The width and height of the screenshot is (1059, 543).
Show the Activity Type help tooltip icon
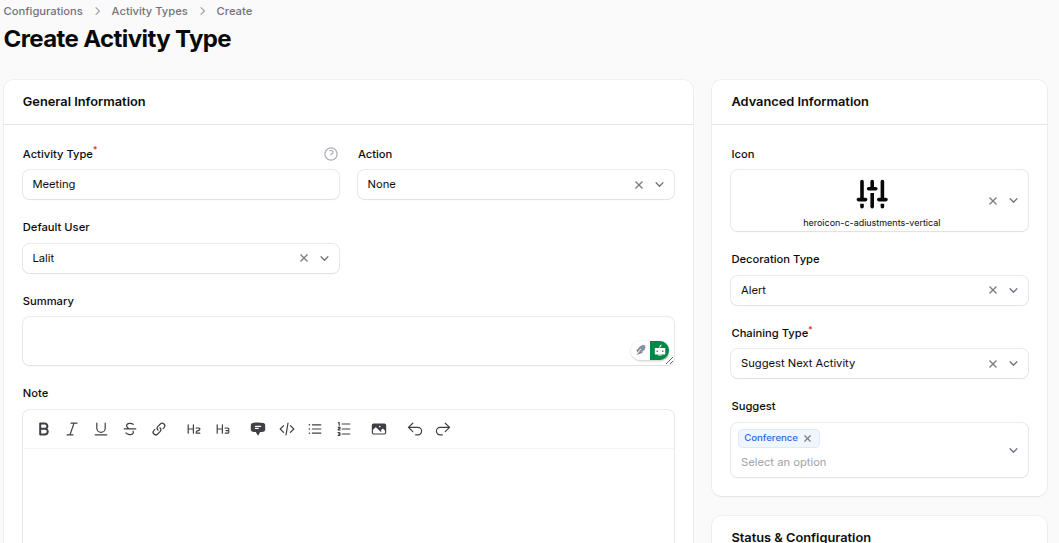point(331,154)
